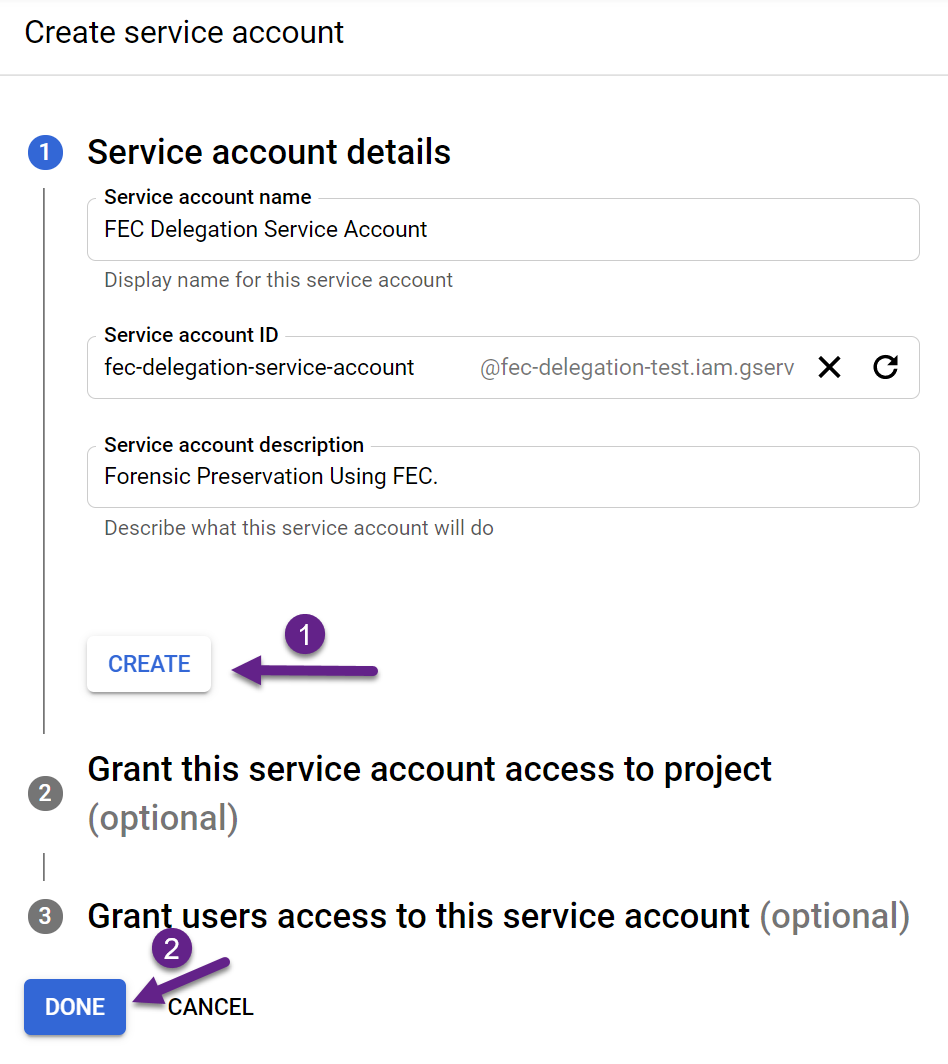948x1064 pixels.
Task: Click the @fec-delegation-test.iam.gserv domain suffix
Action: tap(637, 367)
